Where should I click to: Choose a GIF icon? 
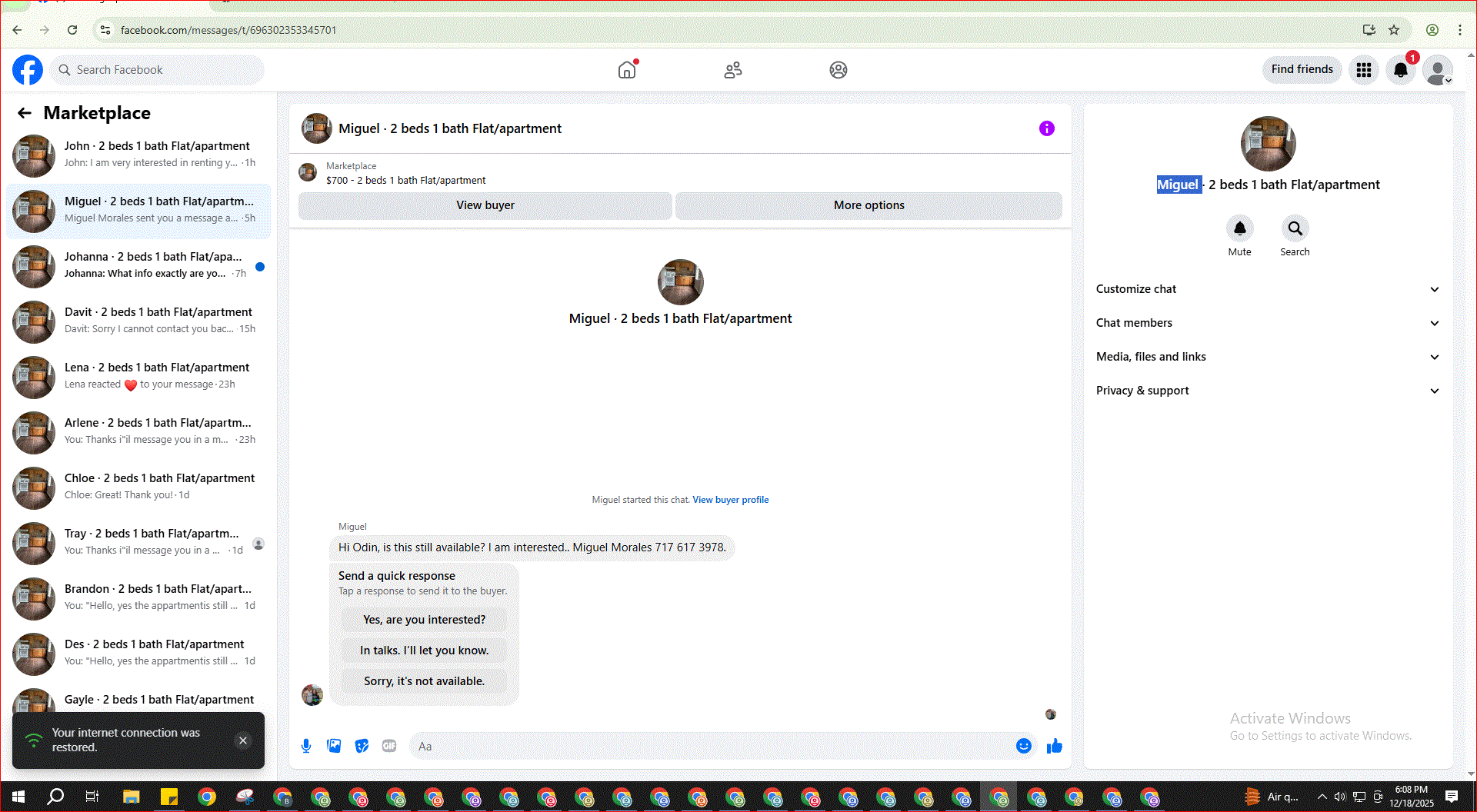389,746
